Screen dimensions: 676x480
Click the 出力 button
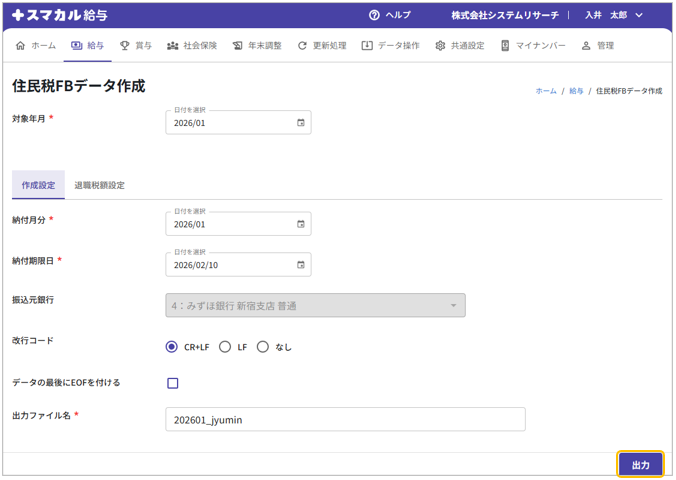[640, 465]
